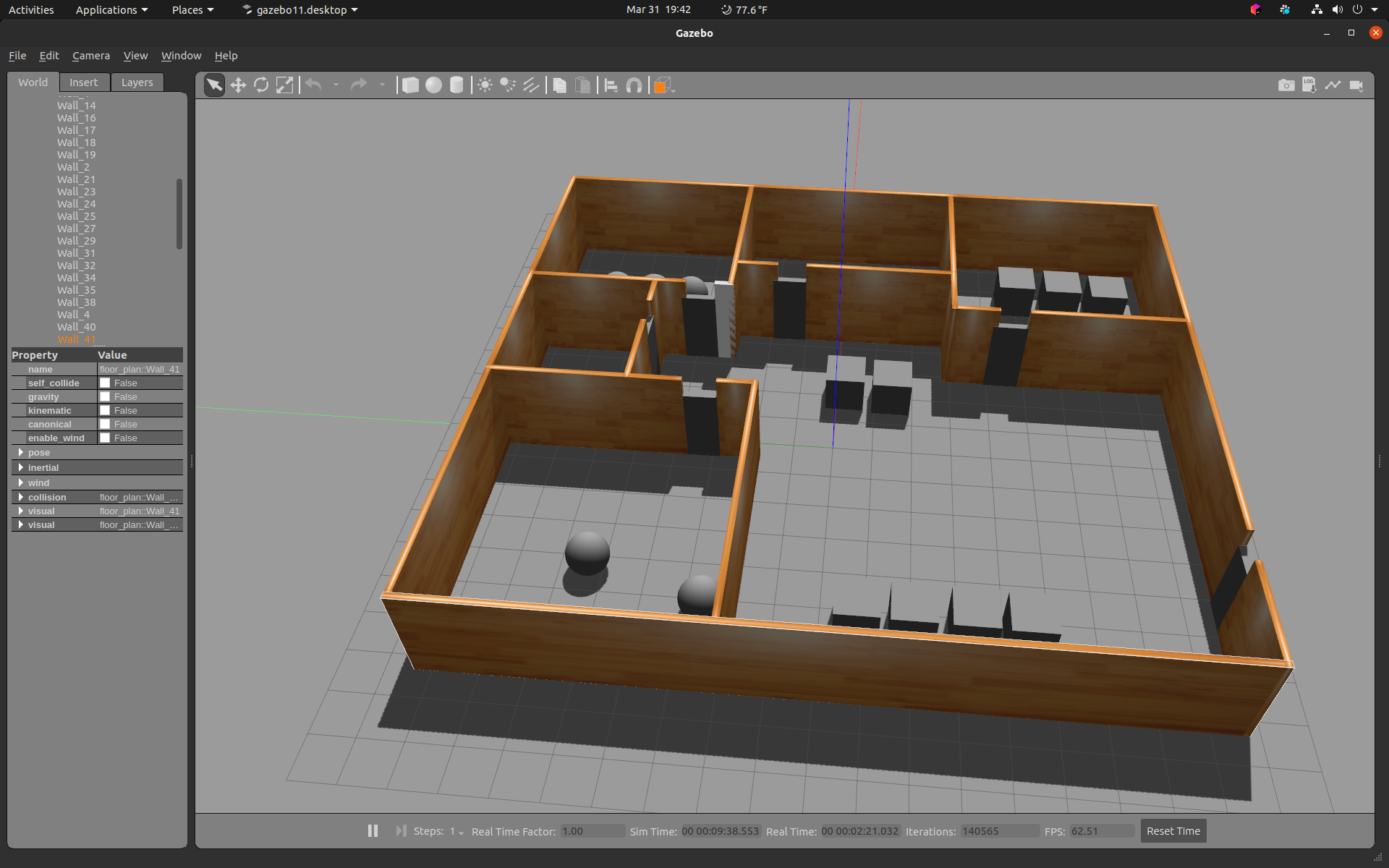The width and height of the screenshot is (1389, 868).
Task: Activate the scale mode tool
Action: (284, 85)
